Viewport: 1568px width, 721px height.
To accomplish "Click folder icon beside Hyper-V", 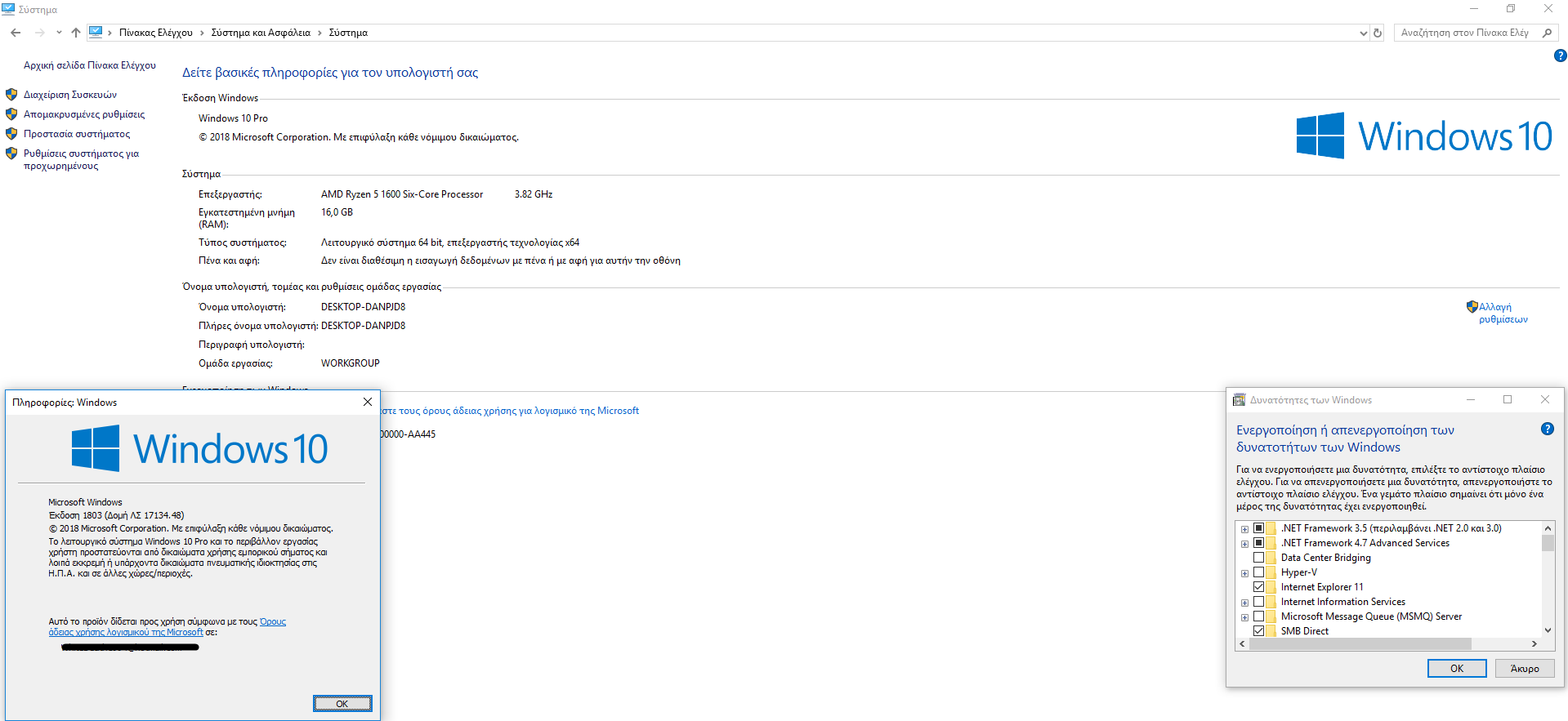I will click(1271, 572).
